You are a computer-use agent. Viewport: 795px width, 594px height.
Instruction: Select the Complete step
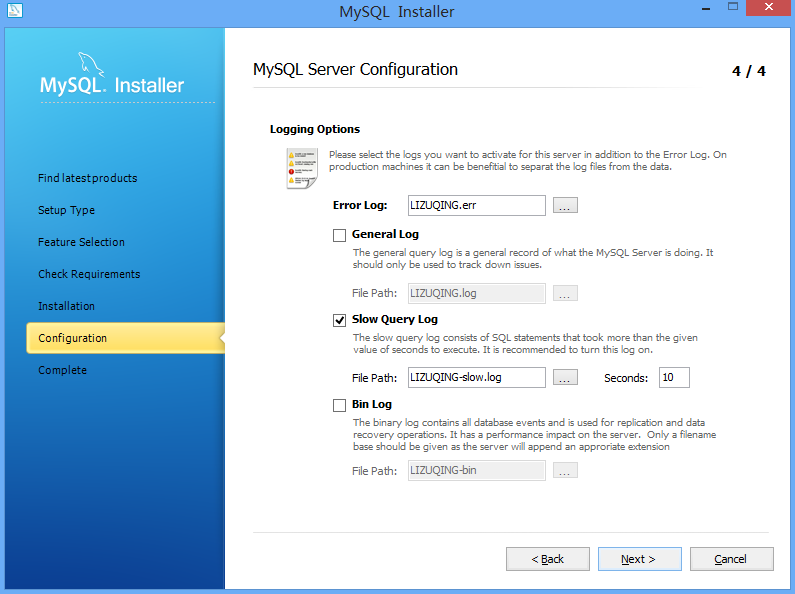[62, 370]
